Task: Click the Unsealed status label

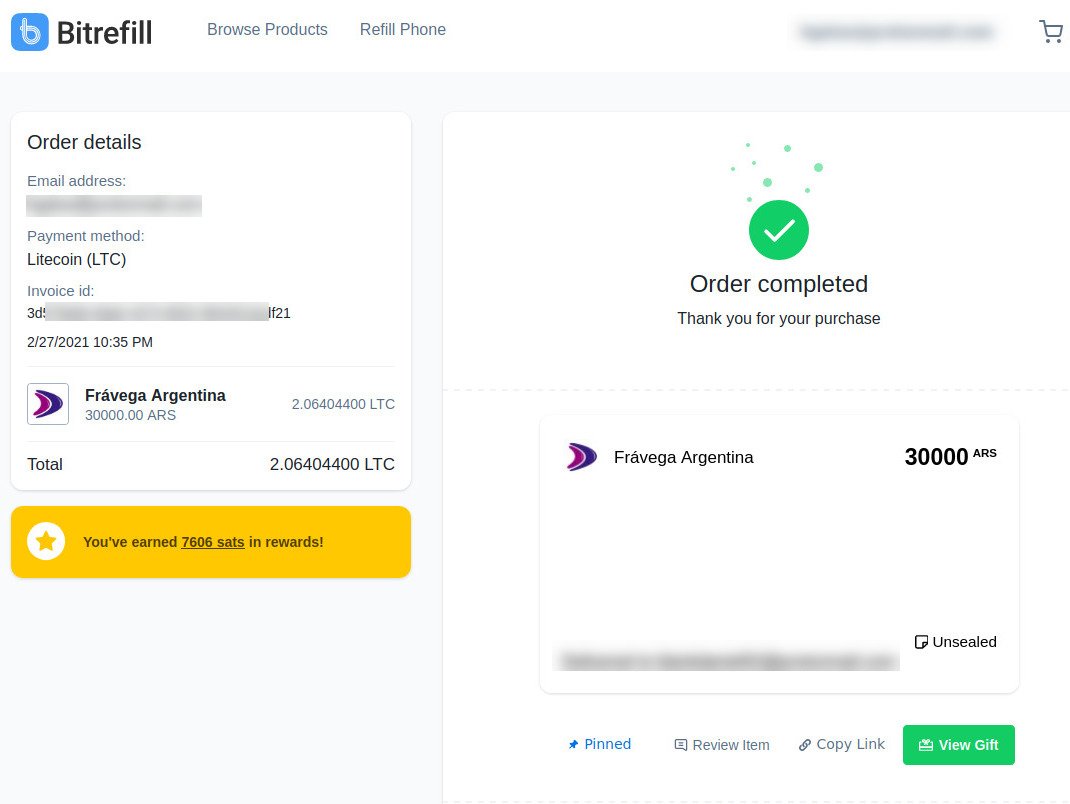Action: (964, 642)
